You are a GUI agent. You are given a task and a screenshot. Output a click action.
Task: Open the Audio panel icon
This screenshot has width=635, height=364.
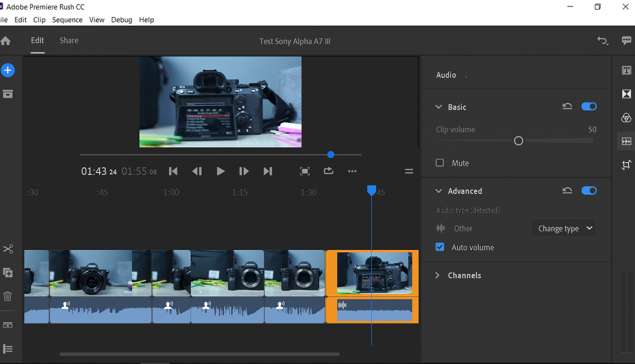(x=626, y=141)
